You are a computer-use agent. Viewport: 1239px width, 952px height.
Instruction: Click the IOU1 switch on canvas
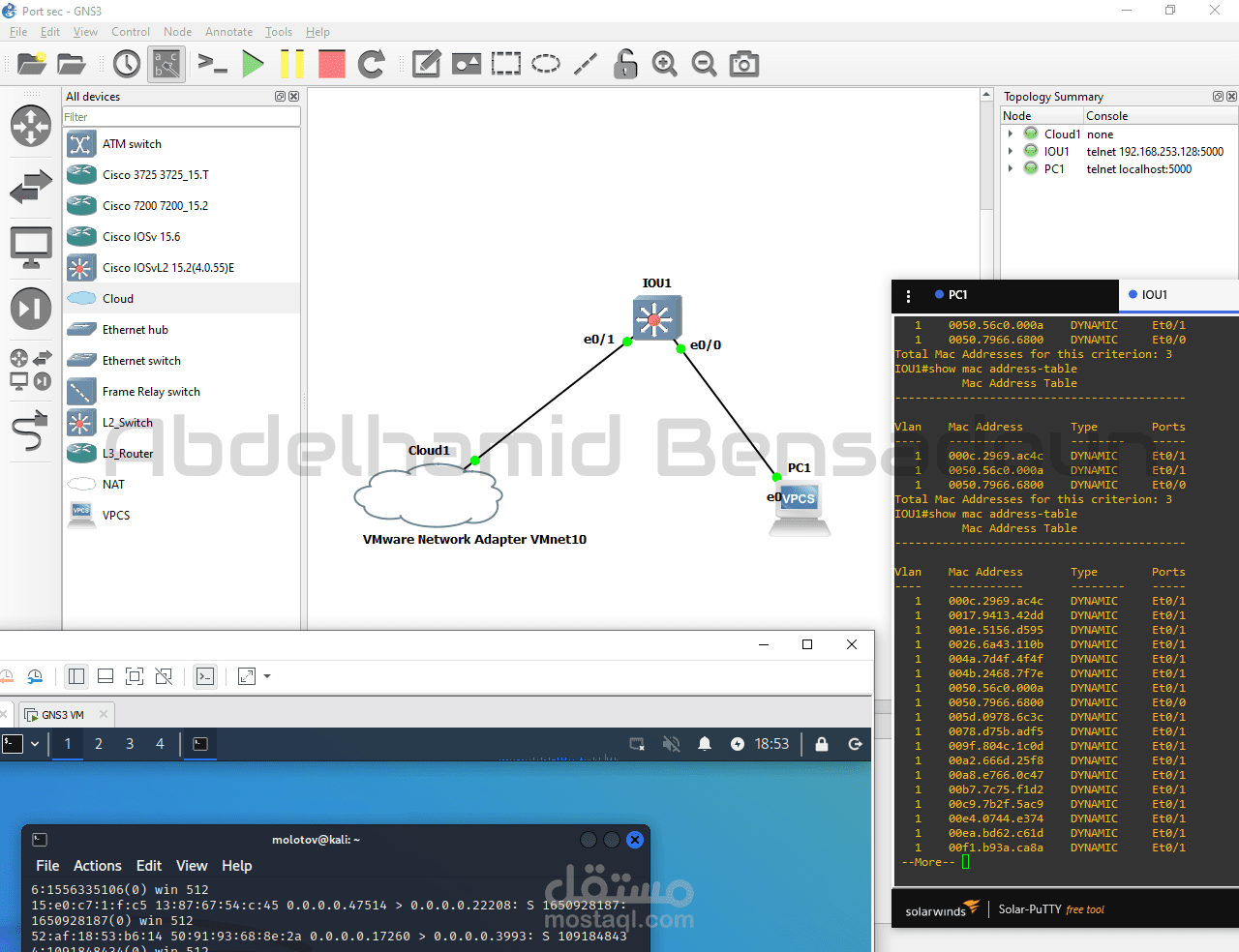(657, 318)
